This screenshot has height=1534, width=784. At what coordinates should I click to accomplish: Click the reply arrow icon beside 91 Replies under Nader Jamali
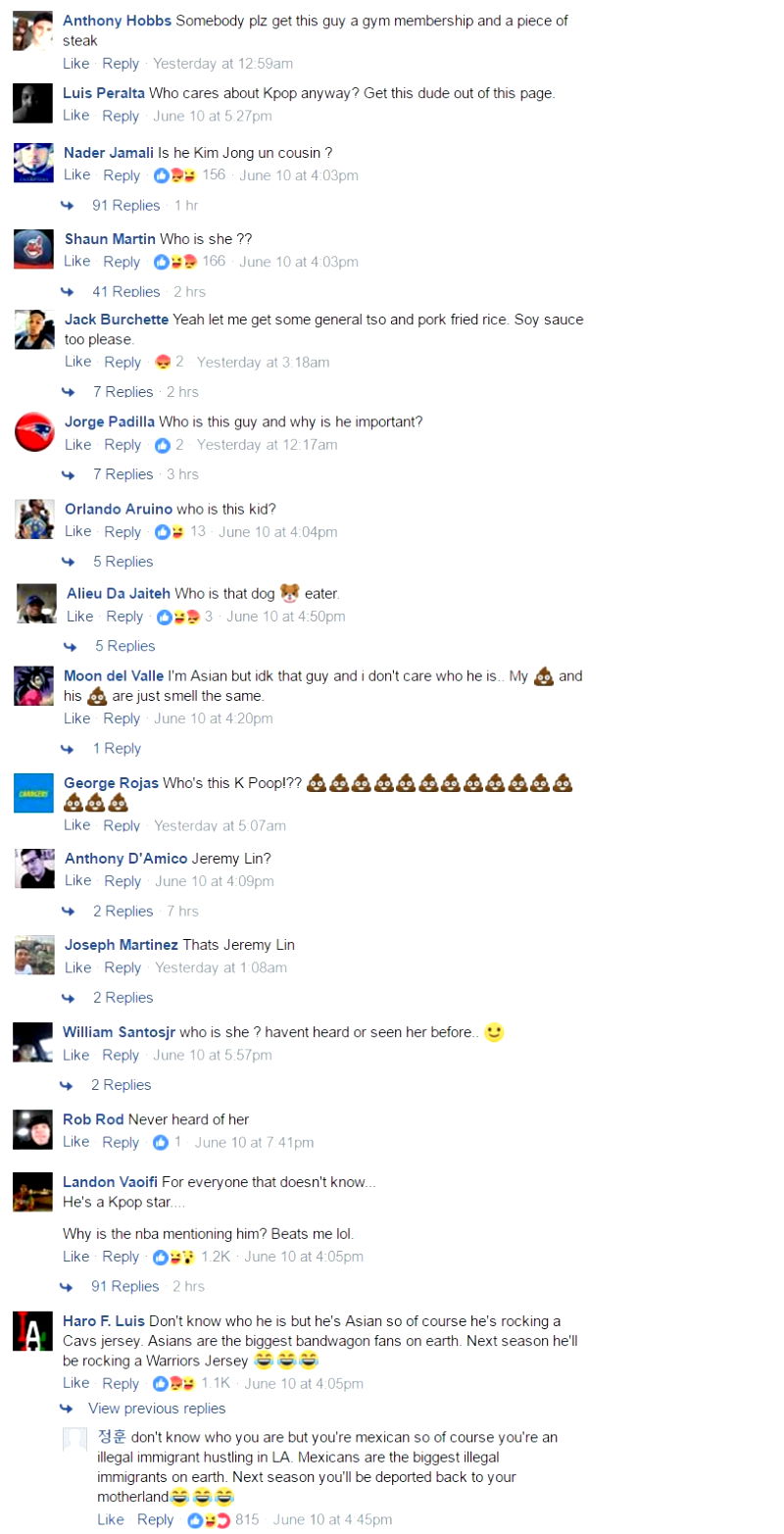pos(68,206)
